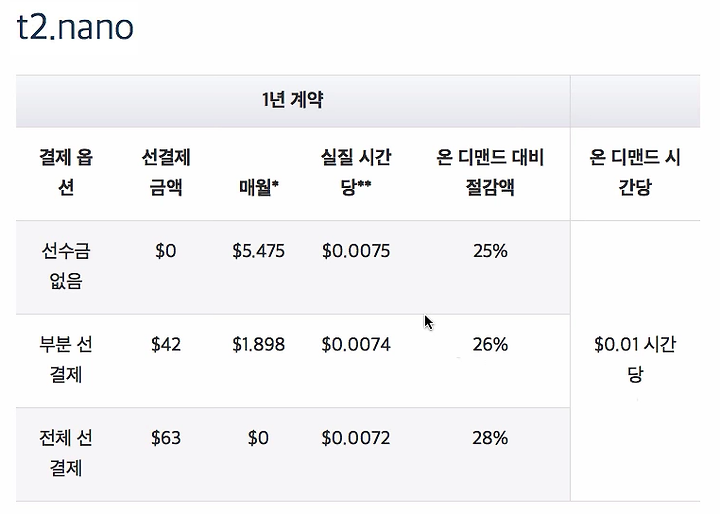Click the $0.0072 hourly rate cell
The image size is (720, 514).
click(356, 438)
